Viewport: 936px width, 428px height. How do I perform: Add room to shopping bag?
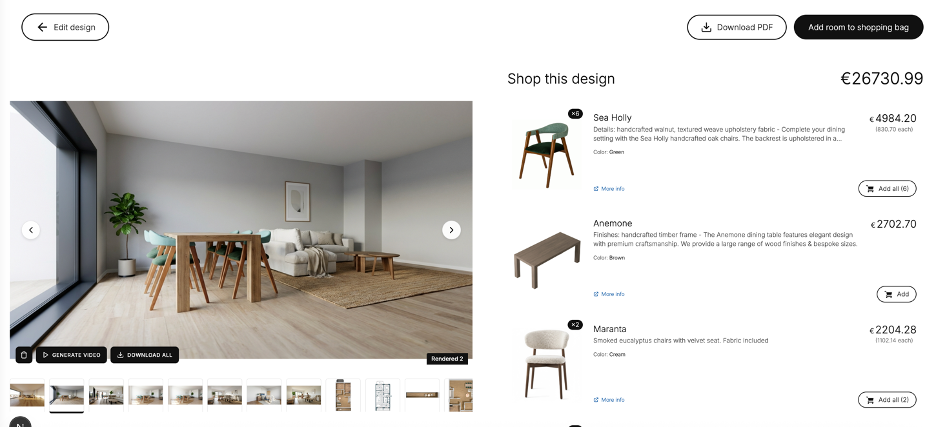(858, 27)
